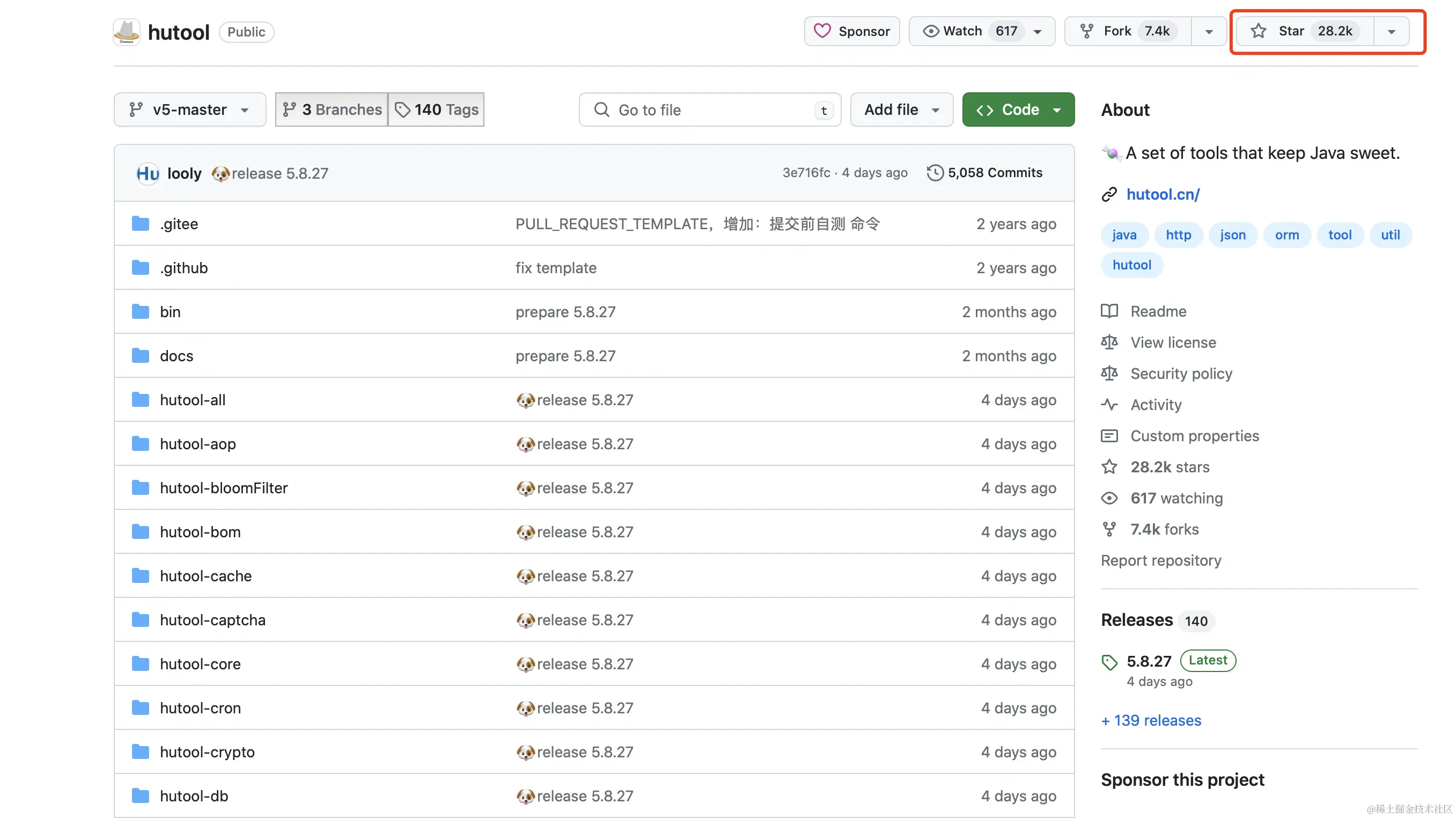Open the hutool.cn website link

1163,194
